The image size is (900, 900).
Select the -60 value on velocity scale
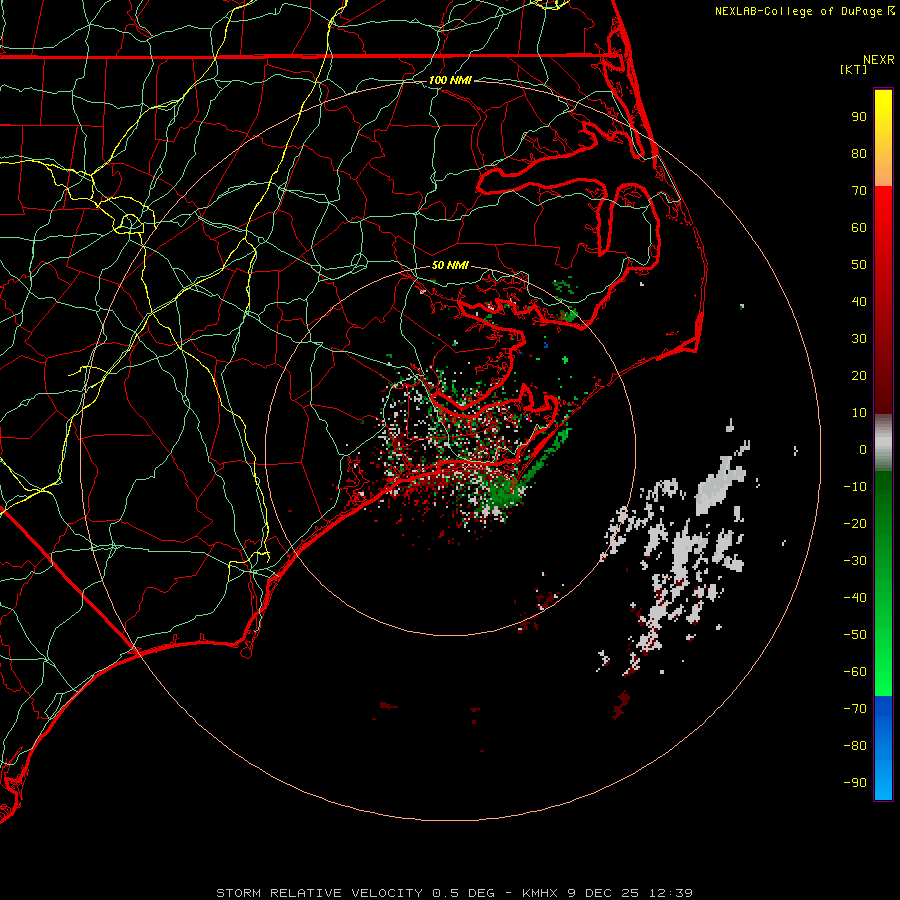pyautogui.click(x=855, y=672)
